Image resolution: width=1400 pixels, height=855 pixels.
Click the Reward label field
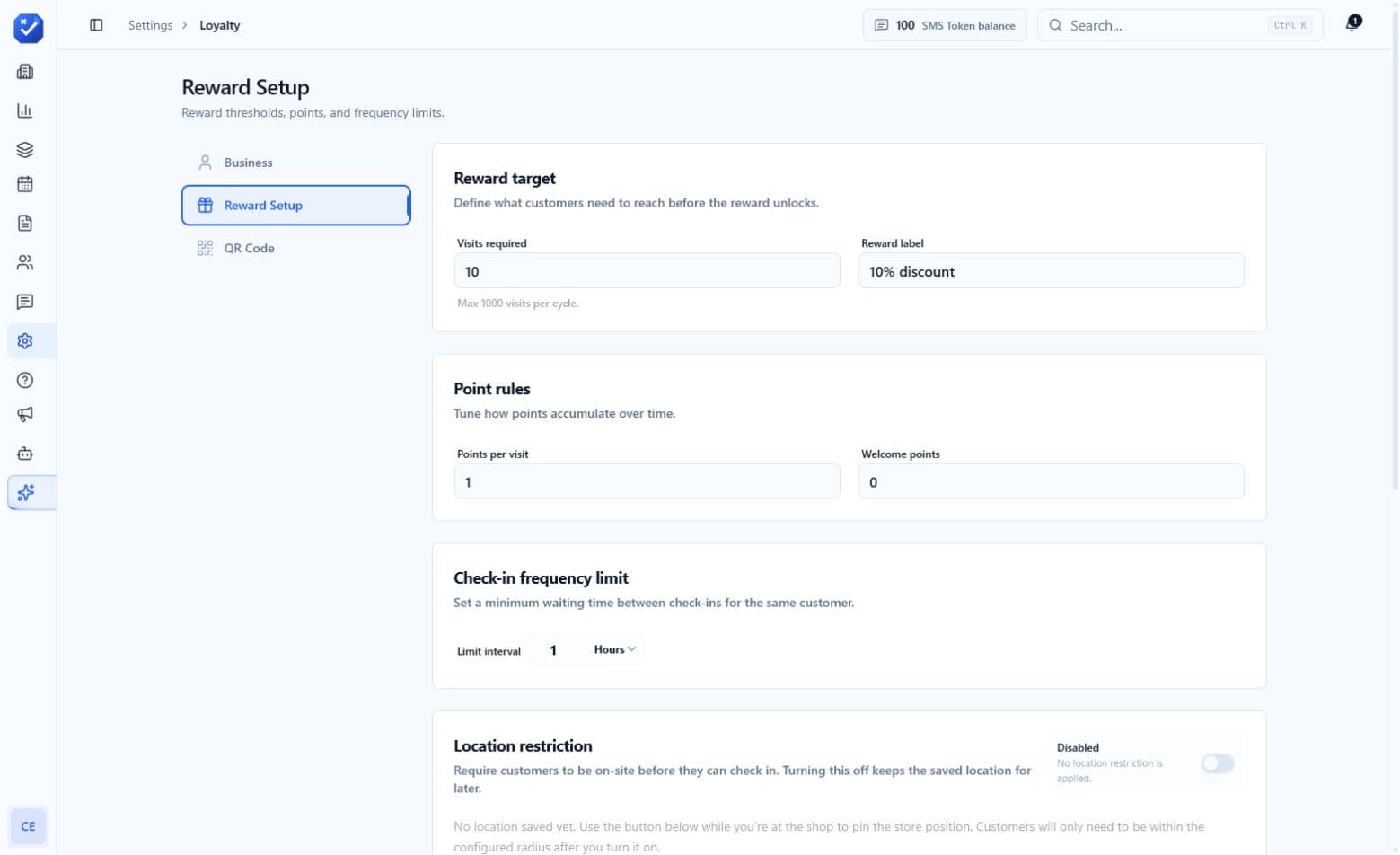pos(1051,271)
